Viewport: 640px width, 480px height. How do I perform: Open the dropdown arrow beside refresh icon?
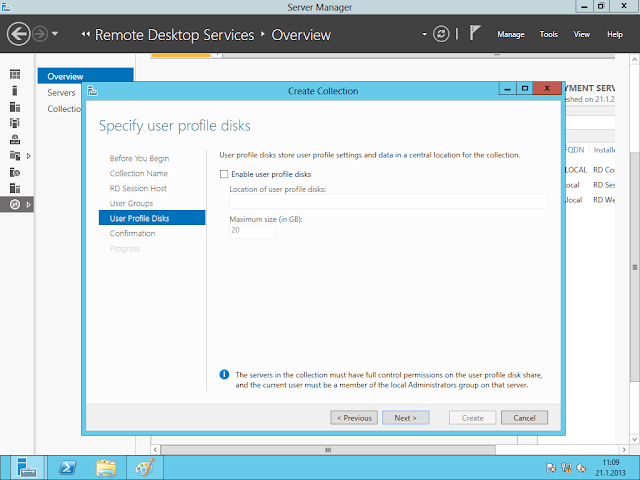point(425,34)
